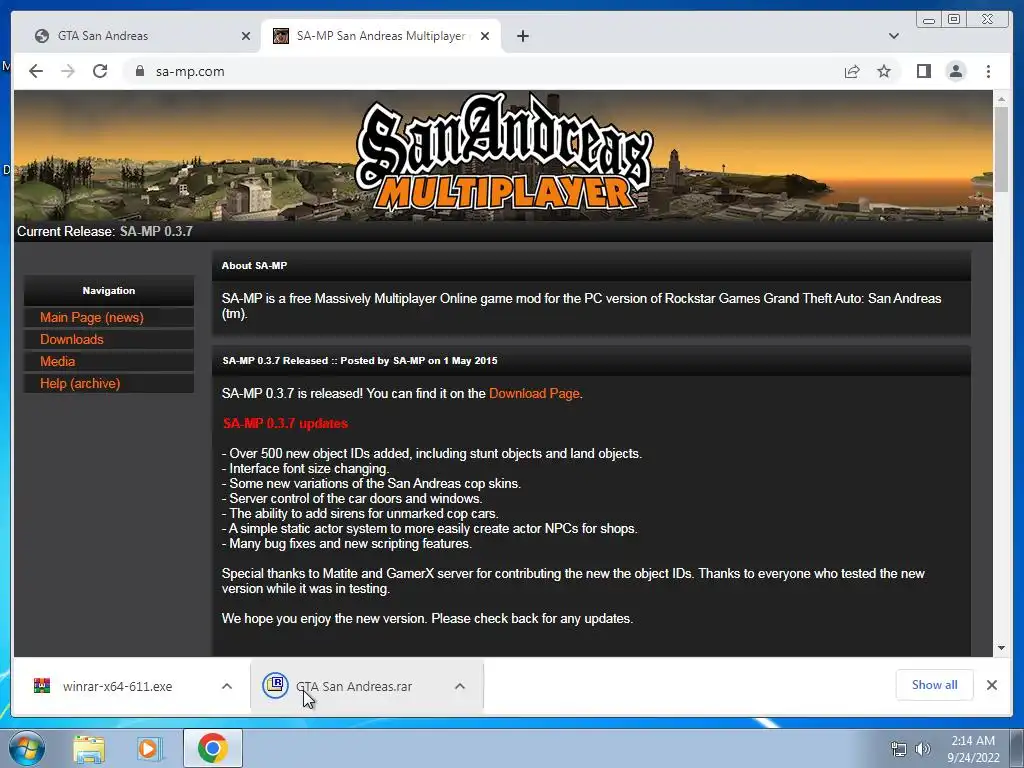Image resolution: width=1024 pixels, height=768 pixels.
Task: Click the page scrollbar up arrow
Action: (1001, 99)
